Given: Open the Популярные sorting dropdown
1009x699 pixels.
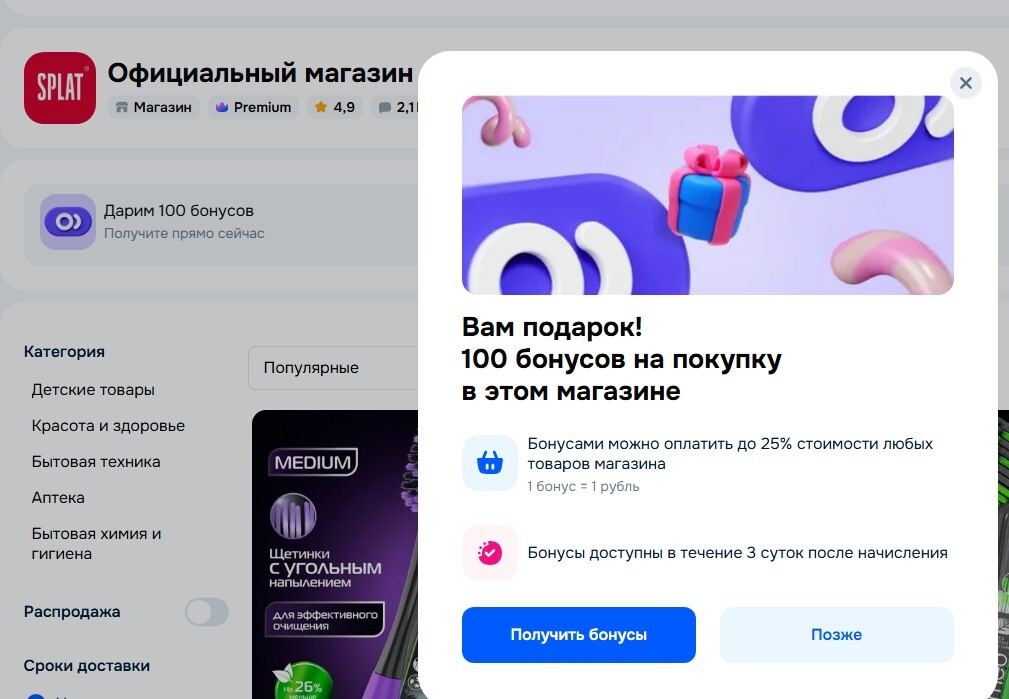Looking at the screenshot, I should (332, 368).
